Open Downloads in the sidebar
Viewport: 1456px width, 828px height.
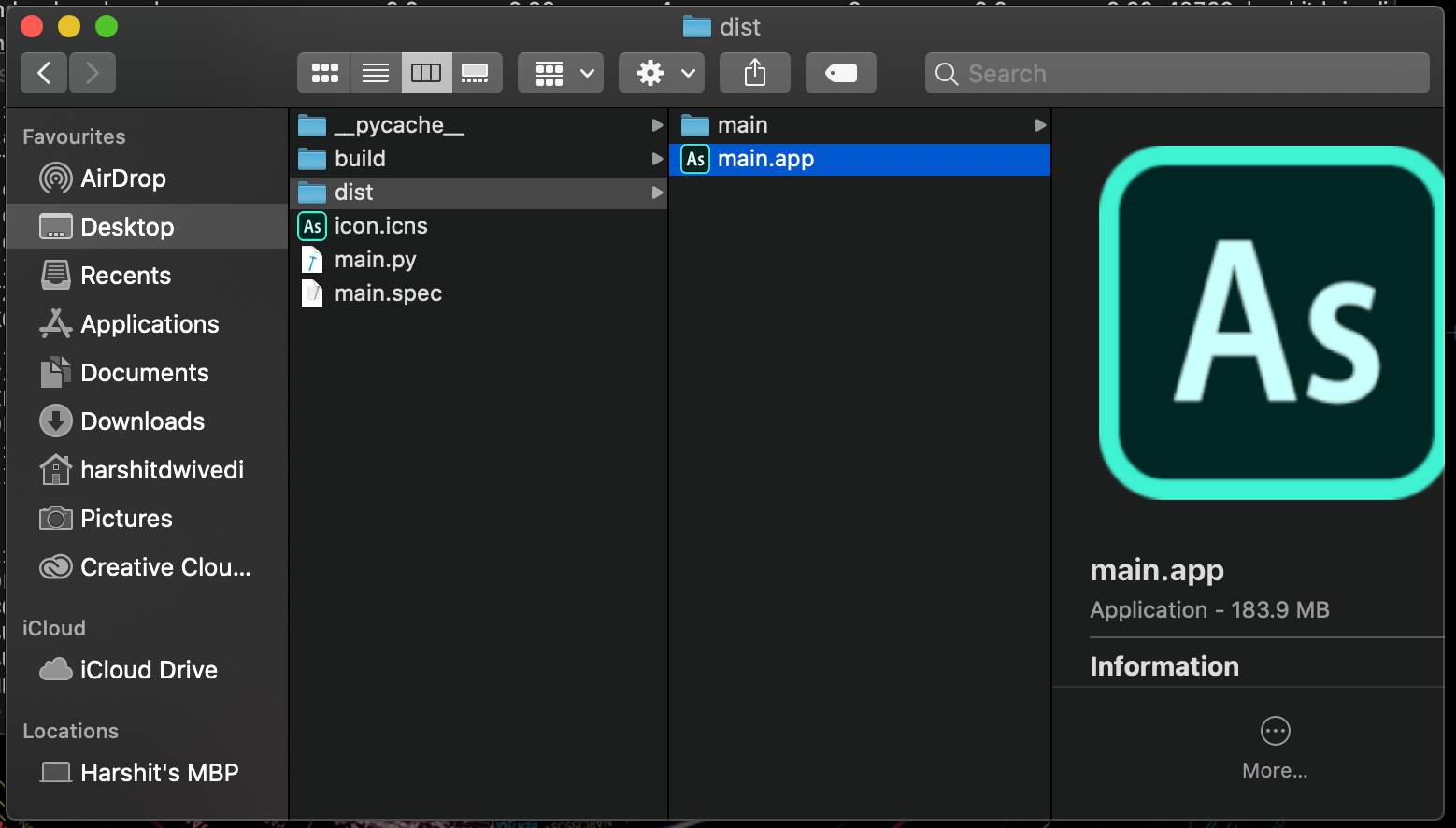click(148, 421)
